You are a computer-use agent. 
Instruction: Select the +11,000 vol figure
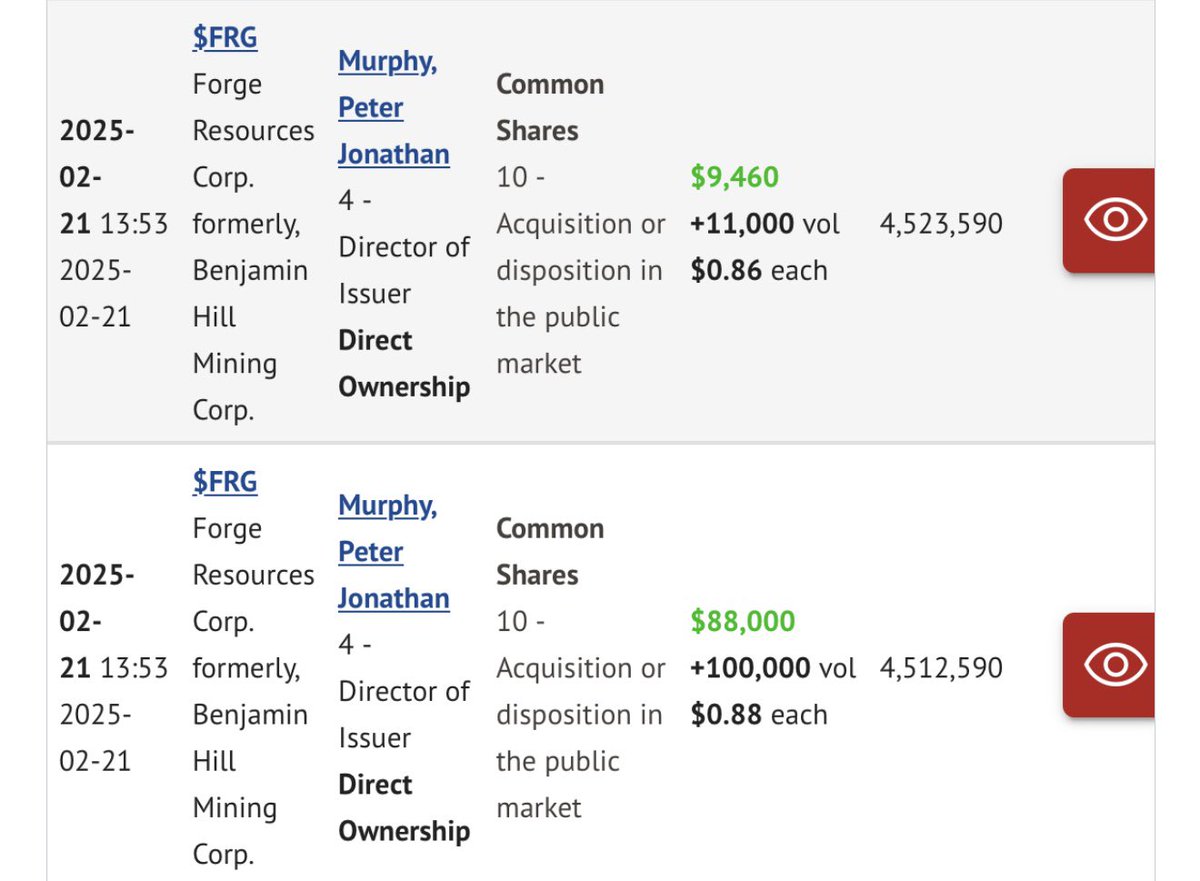[x=765, y=224]
